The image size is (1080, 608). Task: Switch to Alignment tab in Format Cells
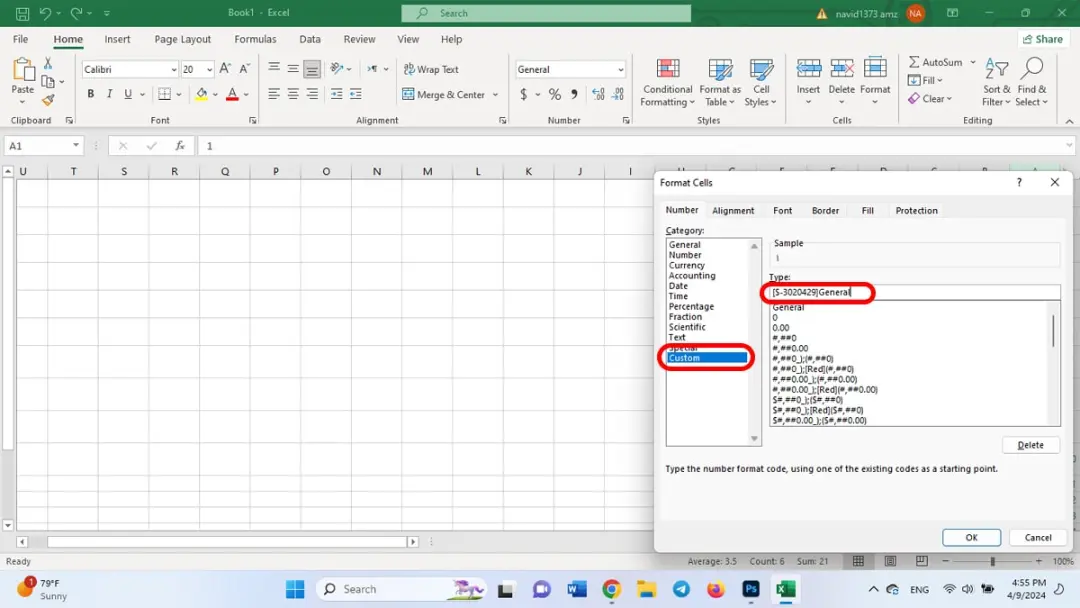733,211
